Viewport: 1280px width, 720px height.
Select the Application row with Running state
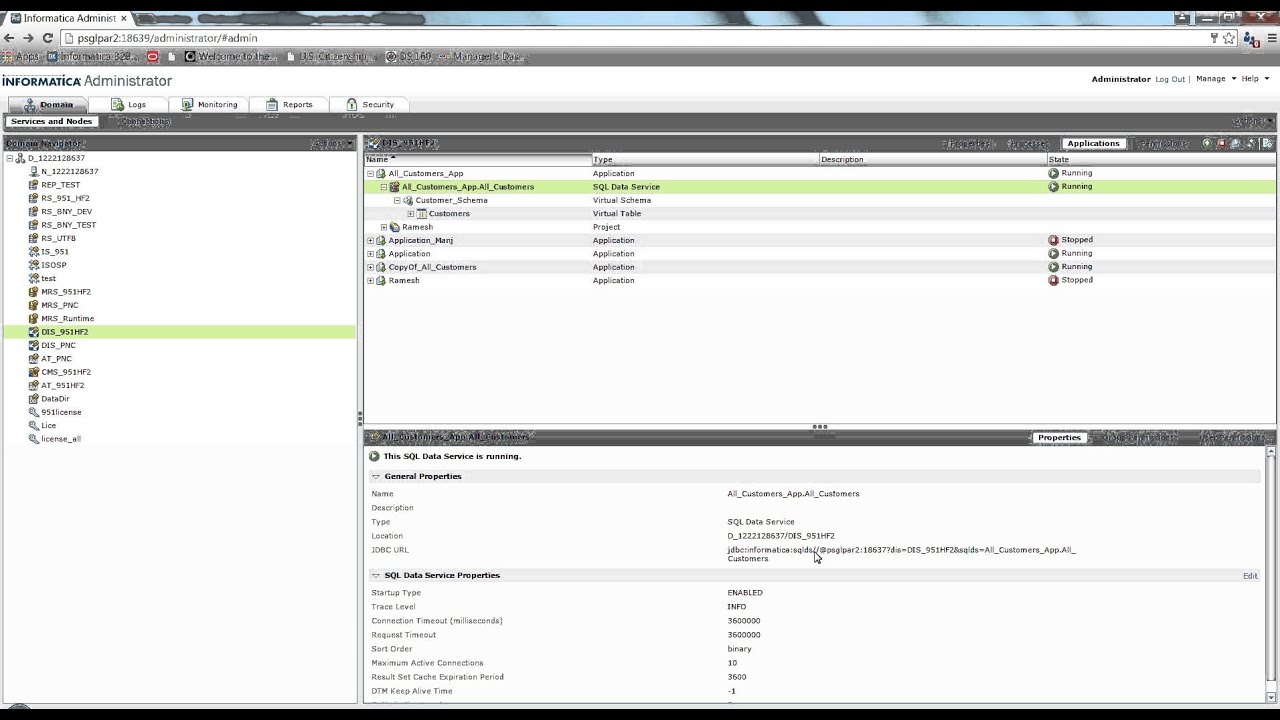pyautogui.click(x=820, y=254)
